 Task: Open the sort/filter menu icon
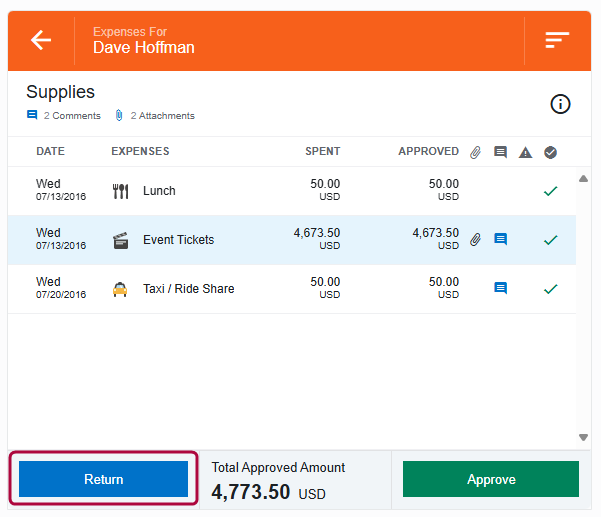[557, 40]
